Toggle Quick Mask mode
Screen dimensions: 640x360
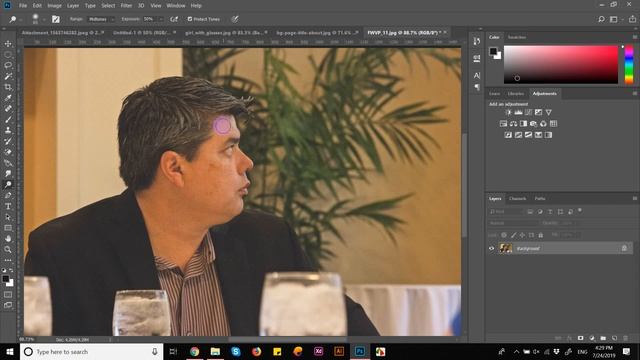[8, 294]
